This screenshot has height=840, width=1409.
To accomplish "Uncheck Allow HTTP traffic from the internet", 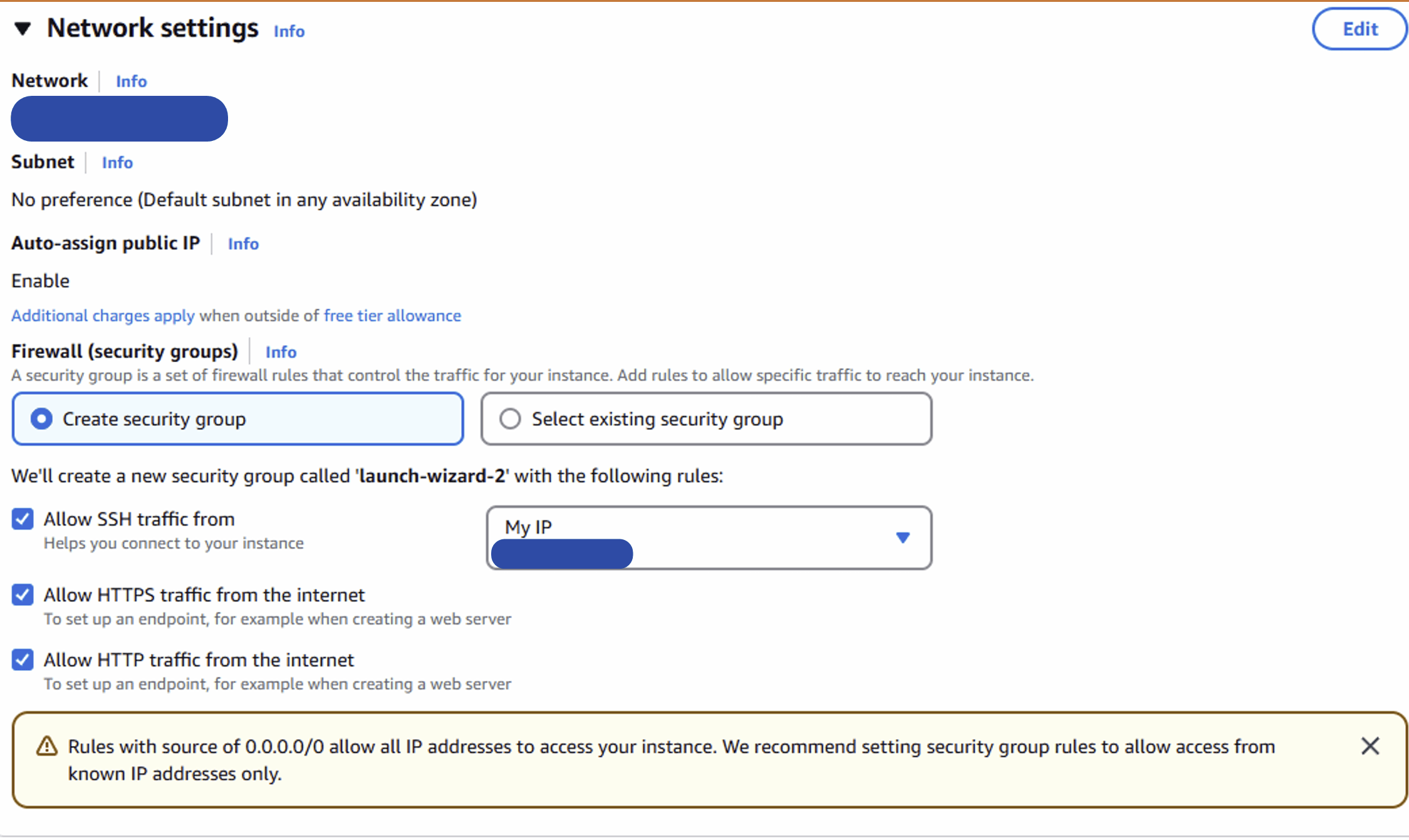I will (23, 660).
